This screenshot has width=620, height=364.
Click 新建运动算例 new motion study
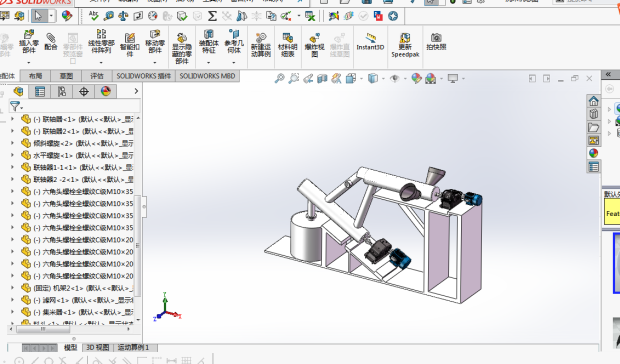click(261, 45)
